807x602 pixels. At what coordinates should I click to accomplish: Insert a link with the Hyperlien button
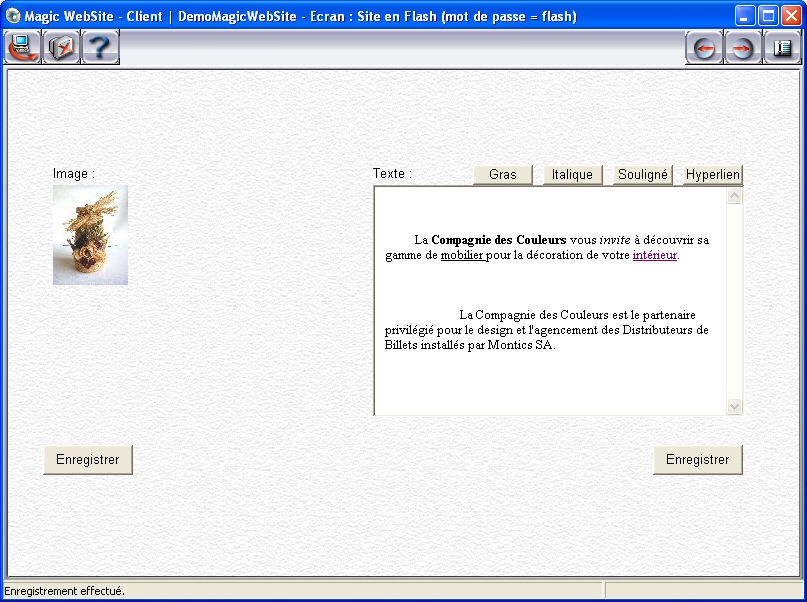[x=713, y=175]
